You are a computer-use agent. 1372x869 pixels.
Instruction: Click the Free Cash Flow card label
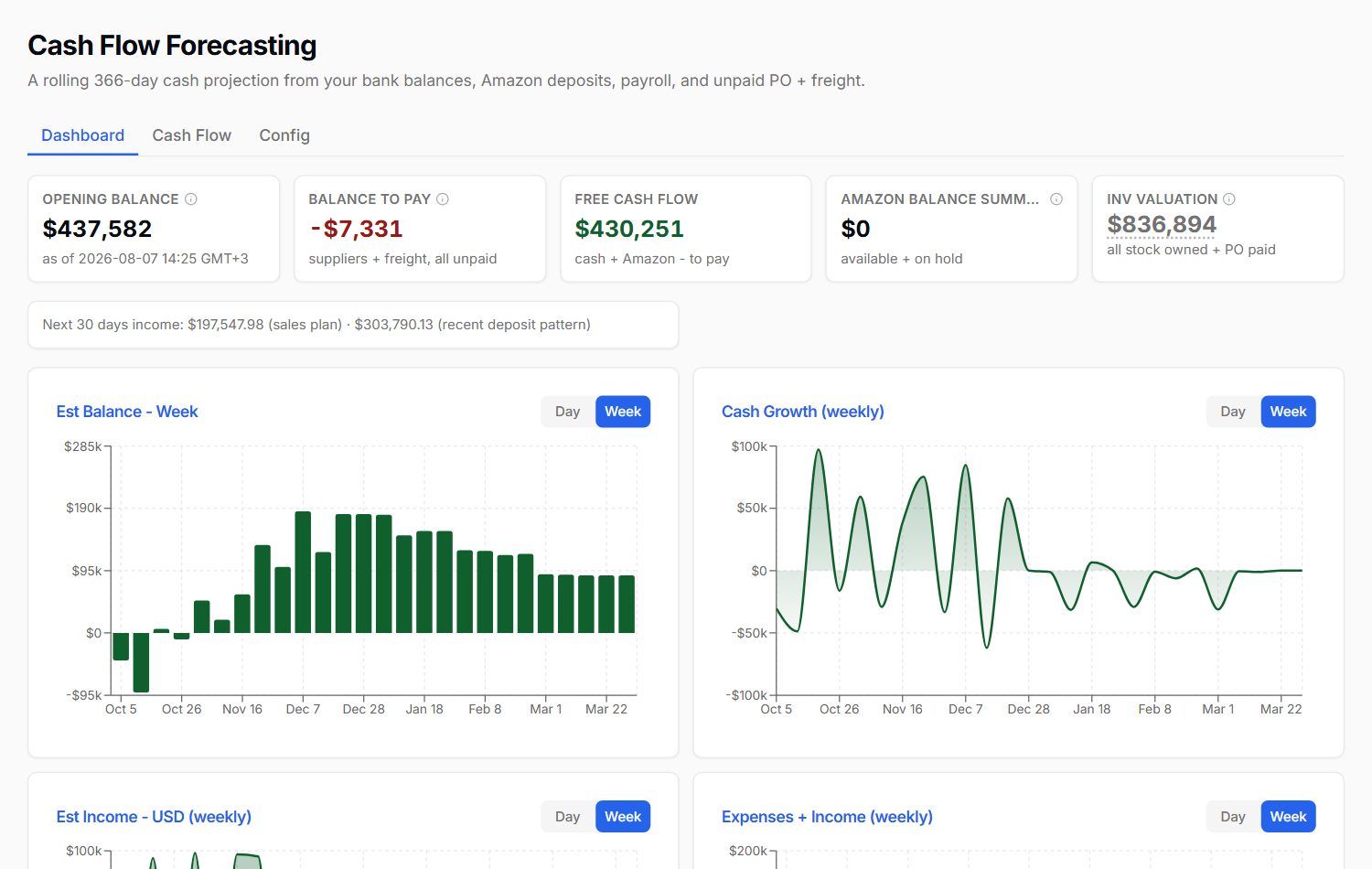point(636,199)
